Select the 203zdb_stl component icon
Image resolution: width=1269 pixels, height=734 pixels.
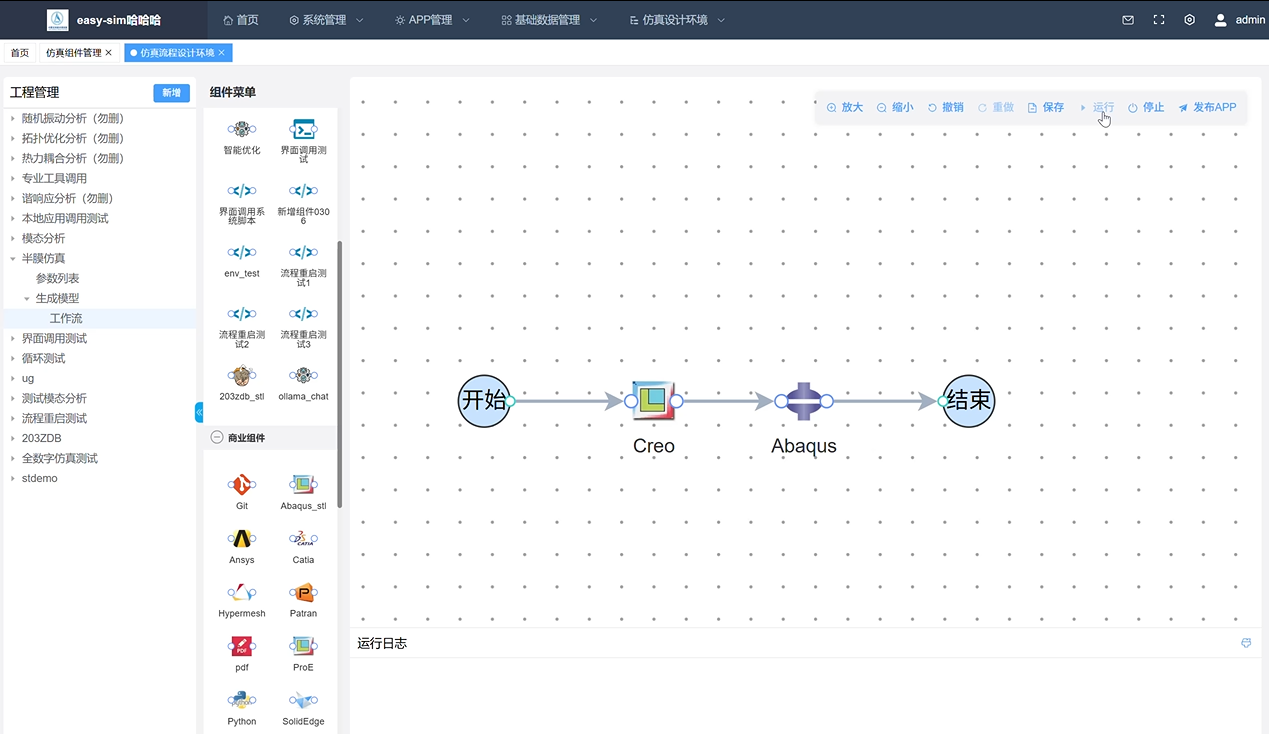point(242,376)
